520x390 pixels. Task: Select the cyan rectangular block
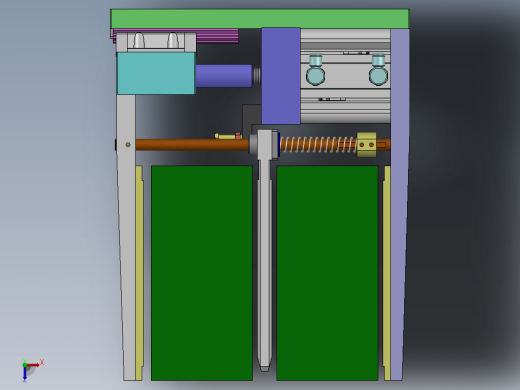point(156,73)
